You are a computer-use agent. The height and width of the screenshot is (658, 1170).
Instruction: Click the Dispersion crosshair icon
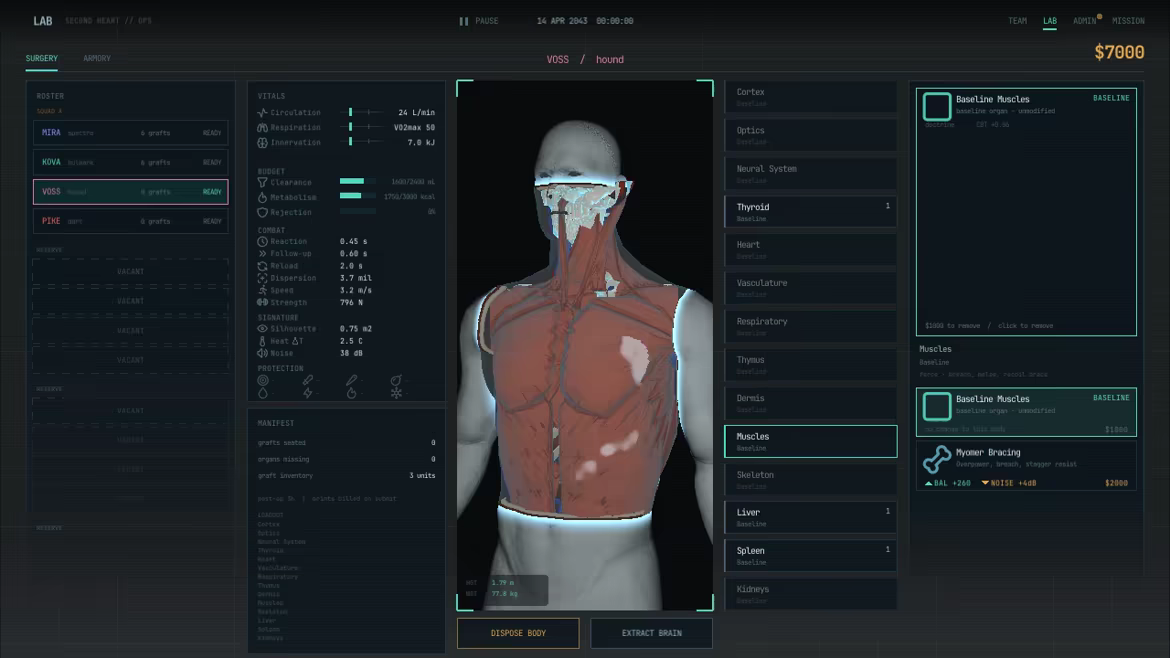tap(262, 278)
